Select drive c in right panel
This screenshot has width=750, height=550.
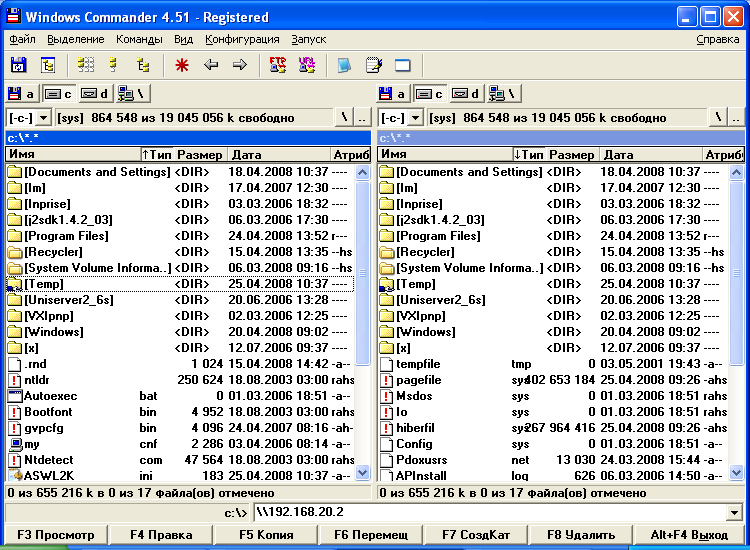coord(430,94)
